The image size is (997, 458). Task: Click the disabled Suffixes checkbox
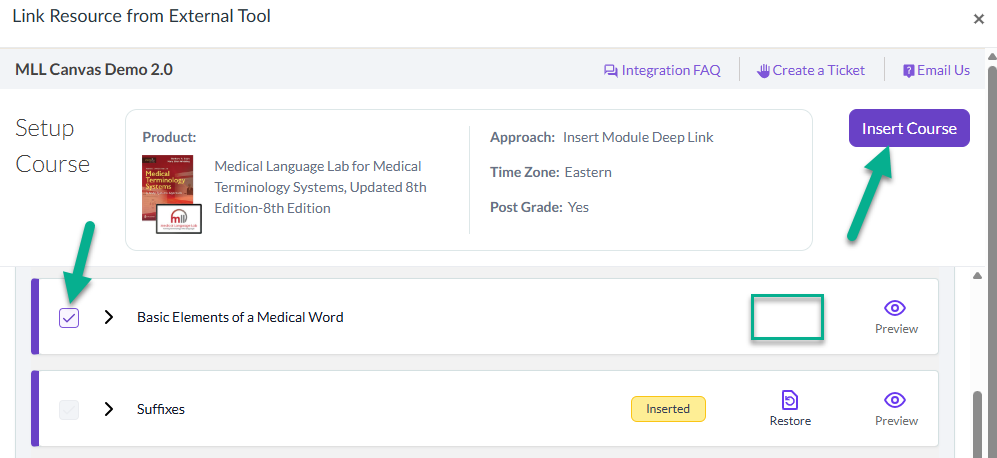69,410
